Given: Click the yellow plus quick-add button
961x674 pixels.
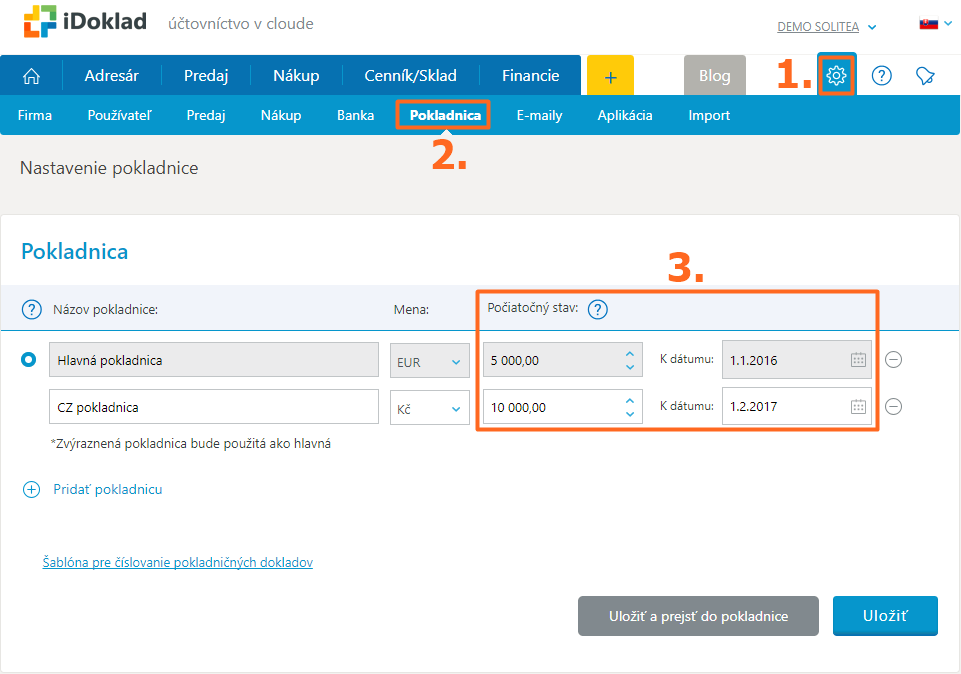Looking at the screenshot, I should (610, 76).
